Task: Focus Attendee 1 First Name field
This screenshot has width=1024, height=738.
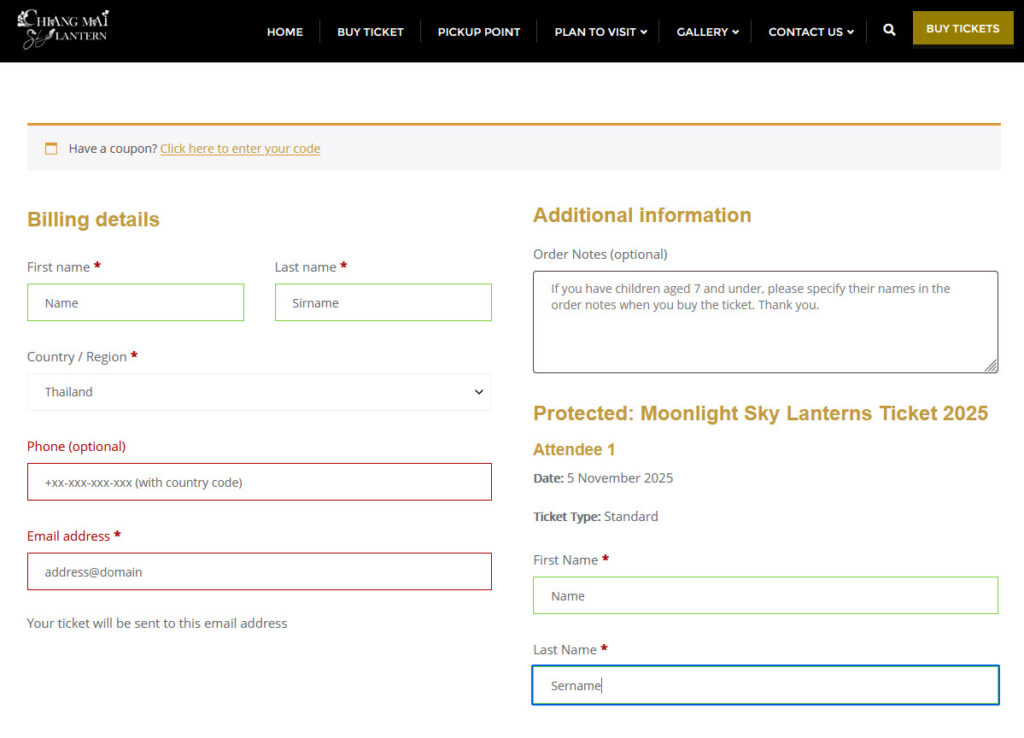Action: [765, 596]
